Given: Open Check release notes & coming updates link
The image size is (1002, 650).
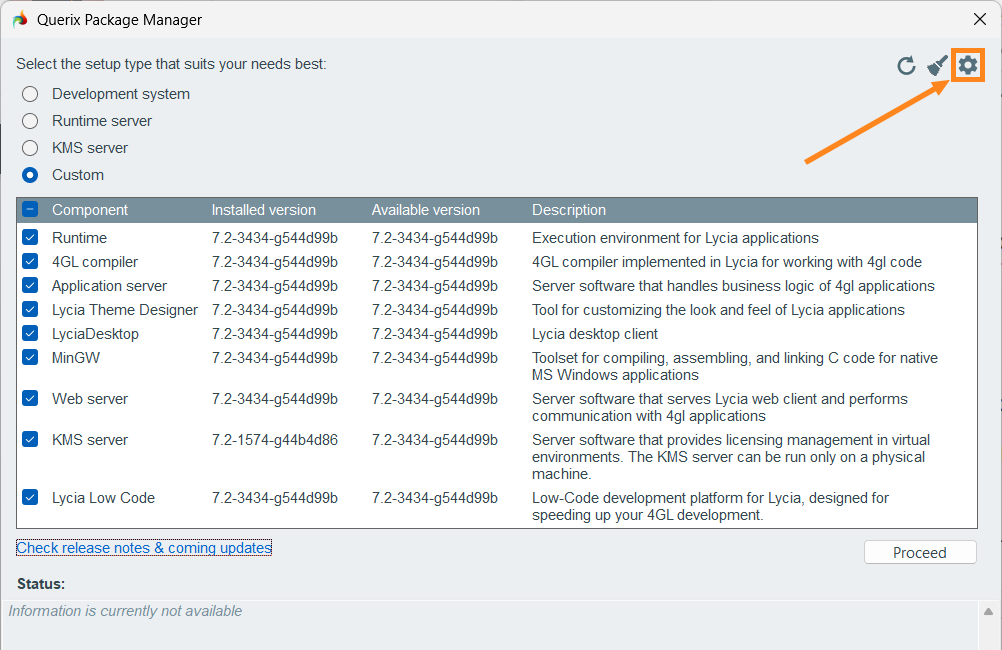Looking at the screenshot, I should (144, 548).
